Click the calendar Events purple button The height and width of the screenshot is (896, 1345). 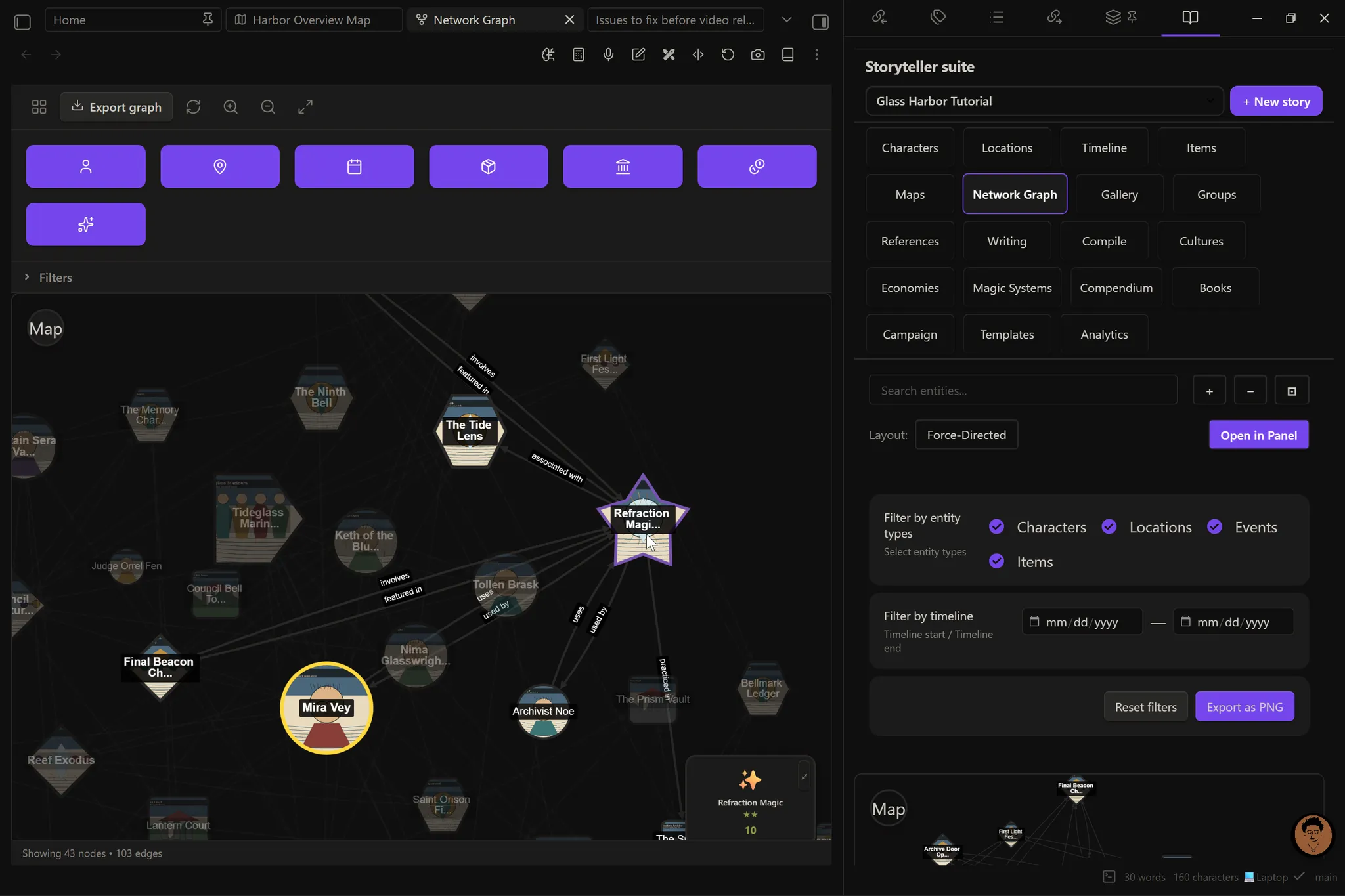point(354,167)
